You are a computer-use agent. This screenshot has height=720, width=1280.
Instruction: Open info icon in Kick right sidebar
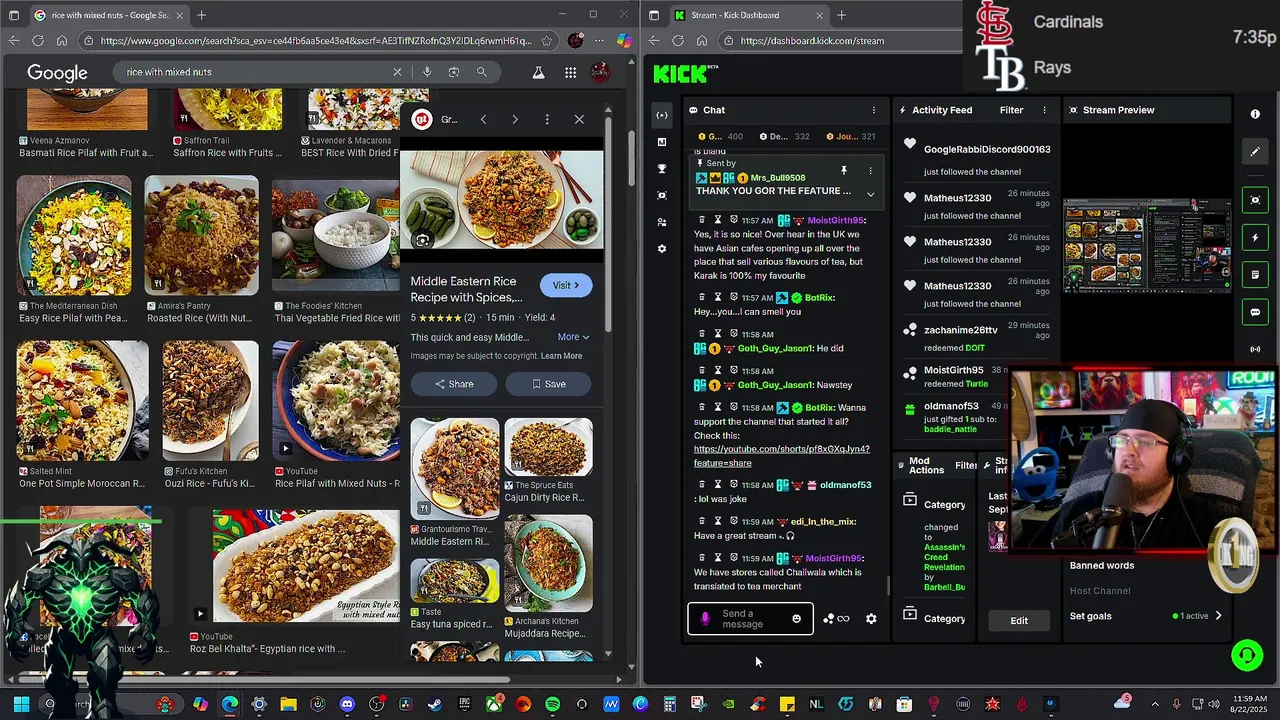[x=1255, y=114]
